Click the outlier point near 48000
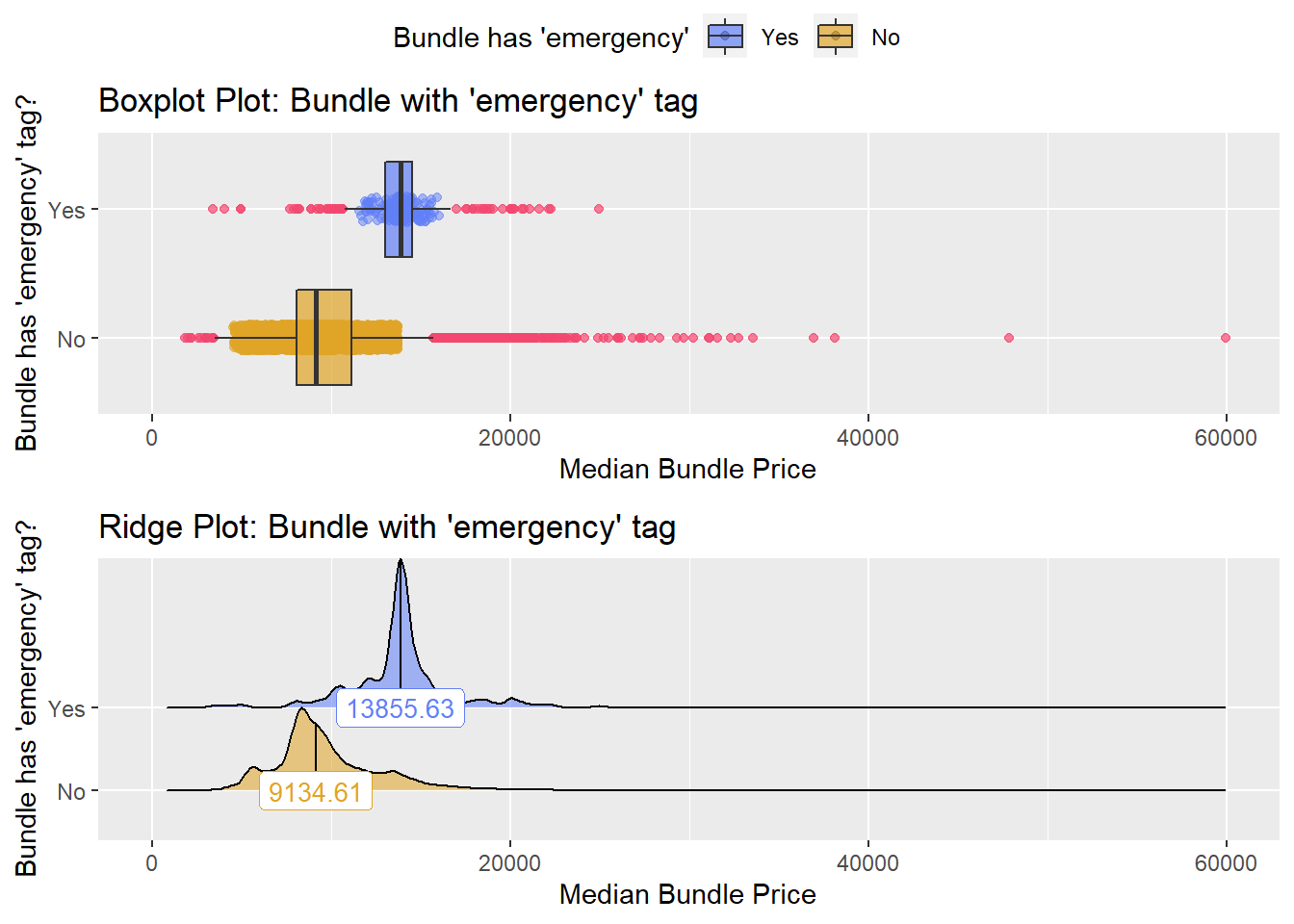The width and height of the screenshot is (1294, 924). 1009,338
